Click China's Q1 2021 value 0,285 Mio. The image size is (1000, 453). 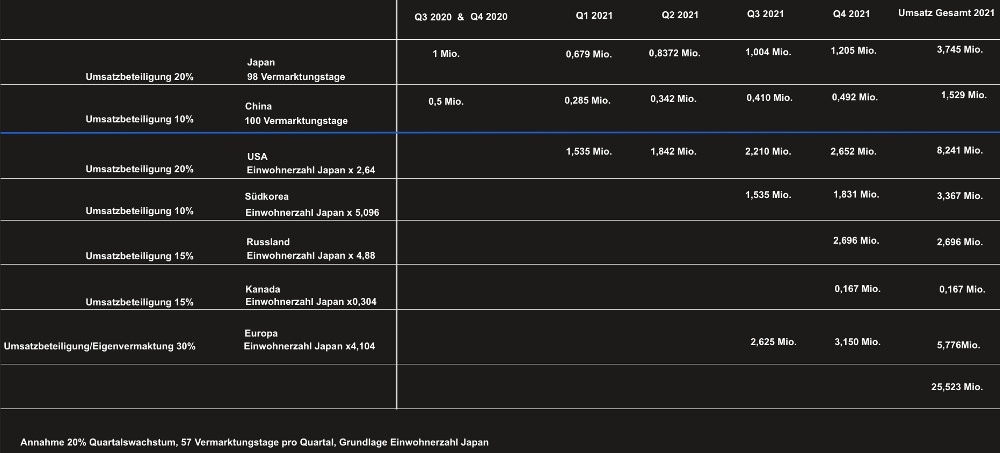coord(587,100)
